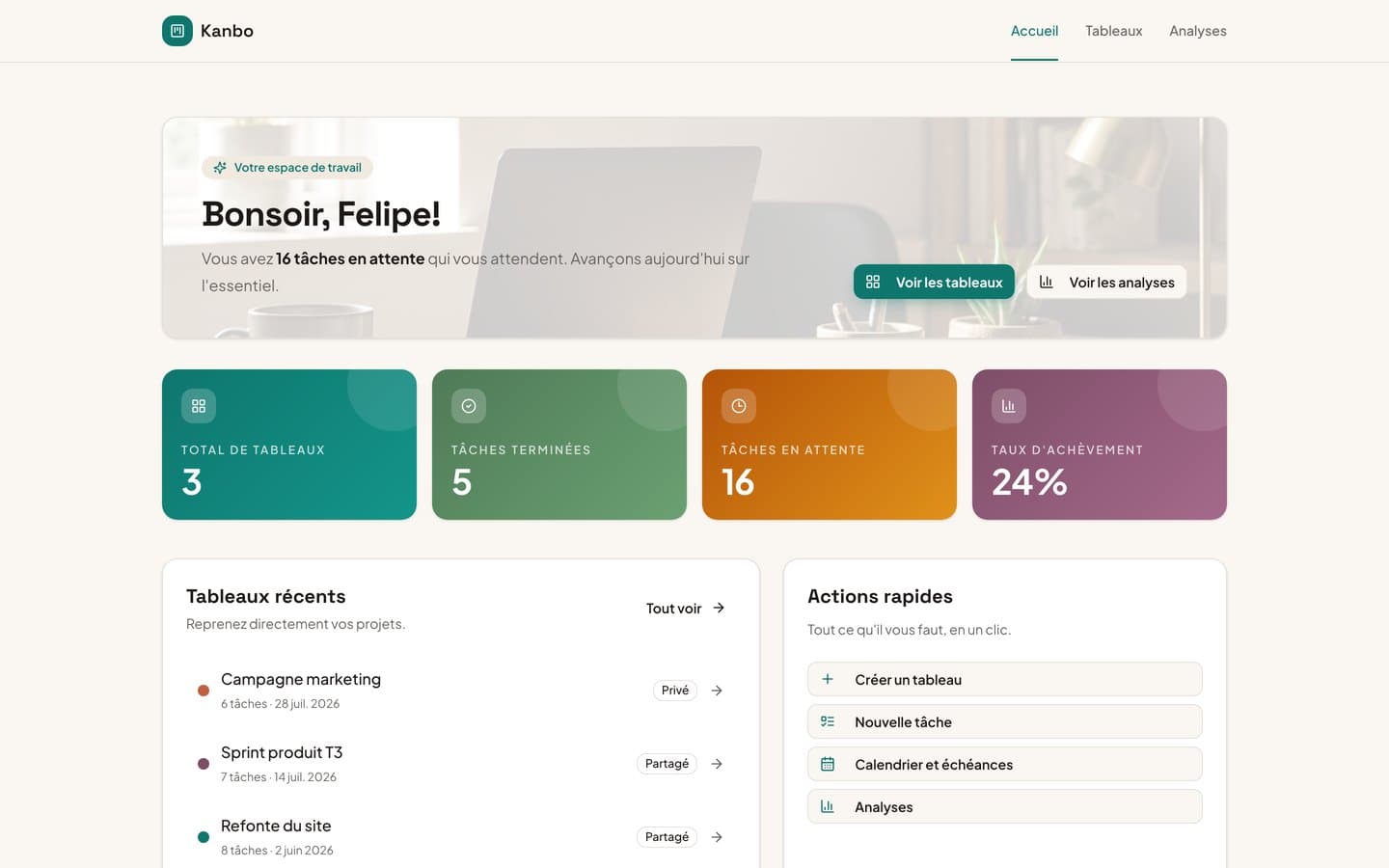Click the plus icon in Créer un tableau
The image size is (1389, 868).
(828, 679)
